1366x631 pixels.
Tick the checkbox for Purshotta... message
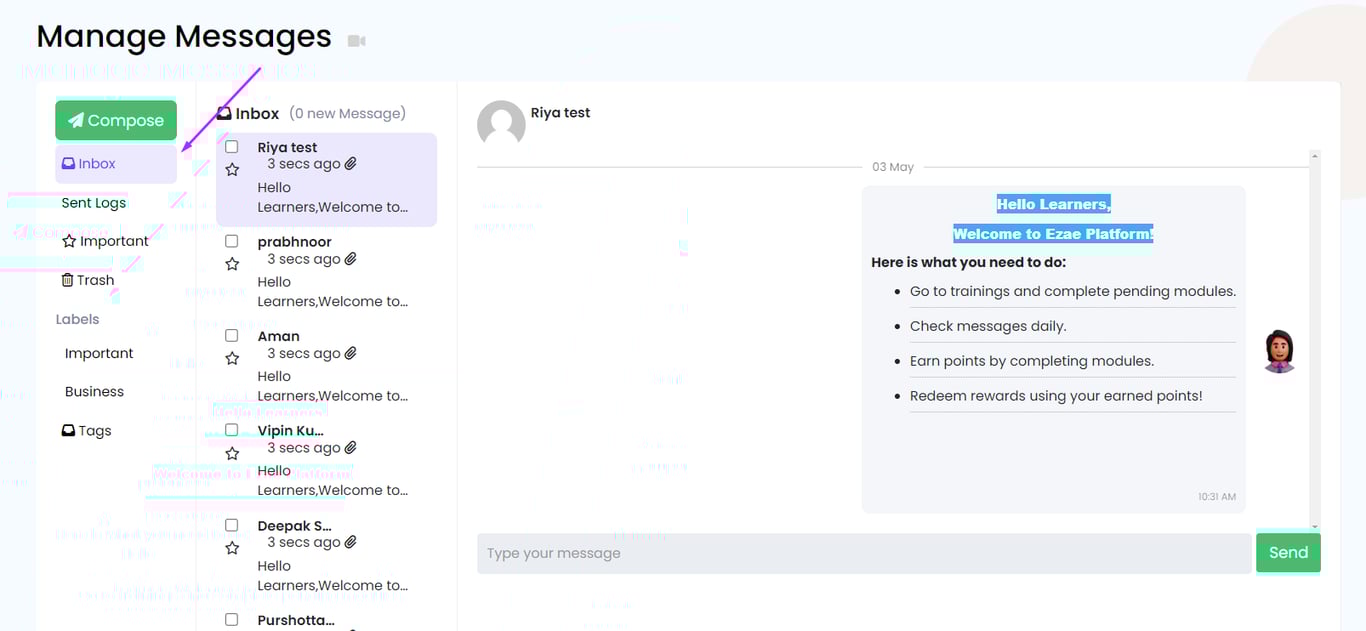click(232, 620)
